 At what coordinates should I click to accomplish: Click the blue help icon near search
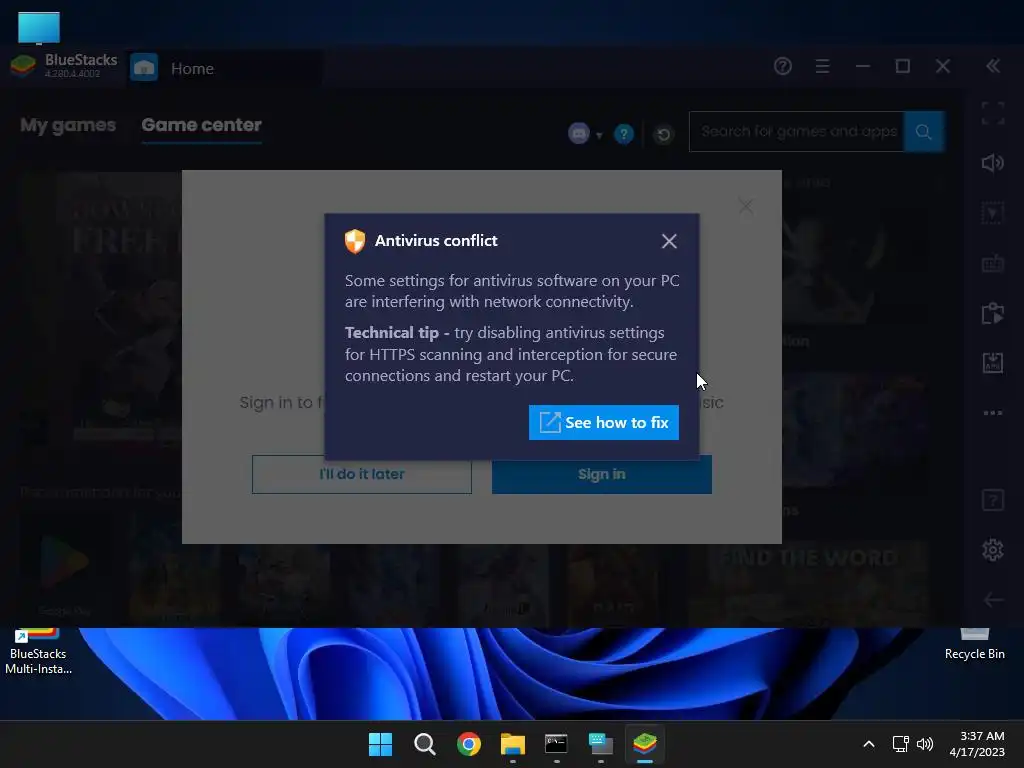(x=624, y=134)
